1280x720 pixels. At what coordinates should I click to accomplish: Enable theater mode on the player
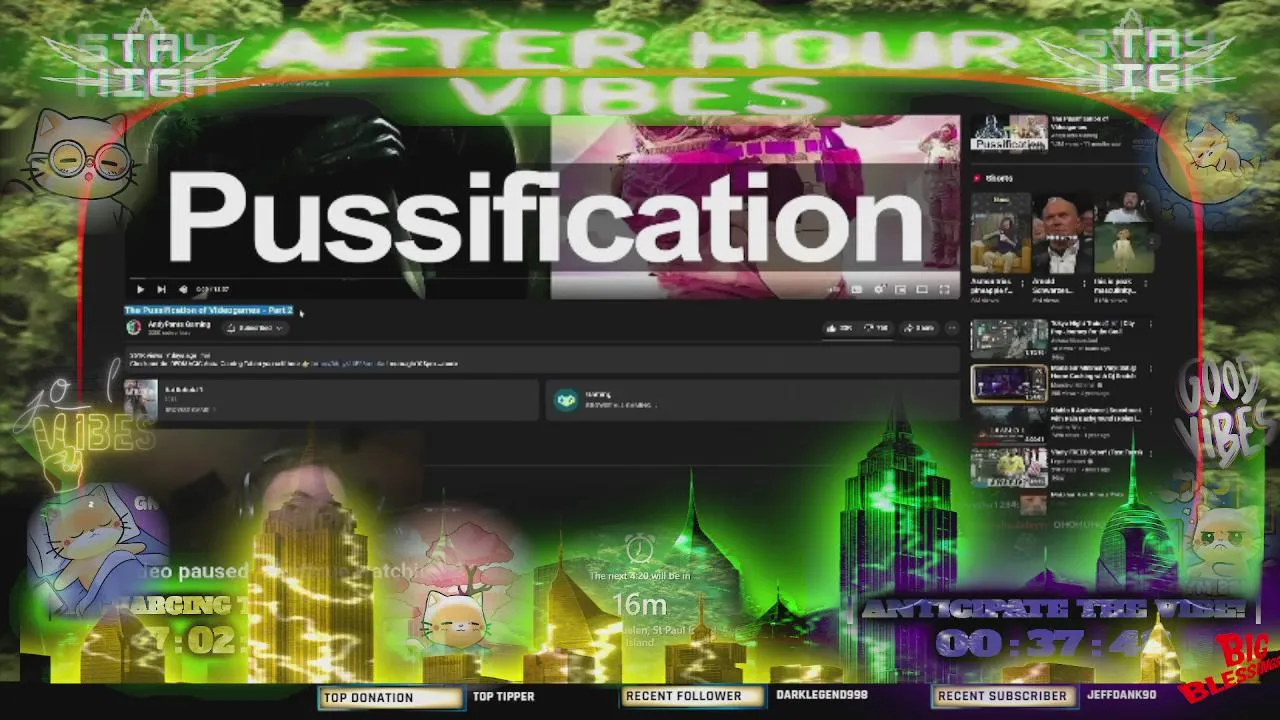pyautogui.click(x=922, y=290)
